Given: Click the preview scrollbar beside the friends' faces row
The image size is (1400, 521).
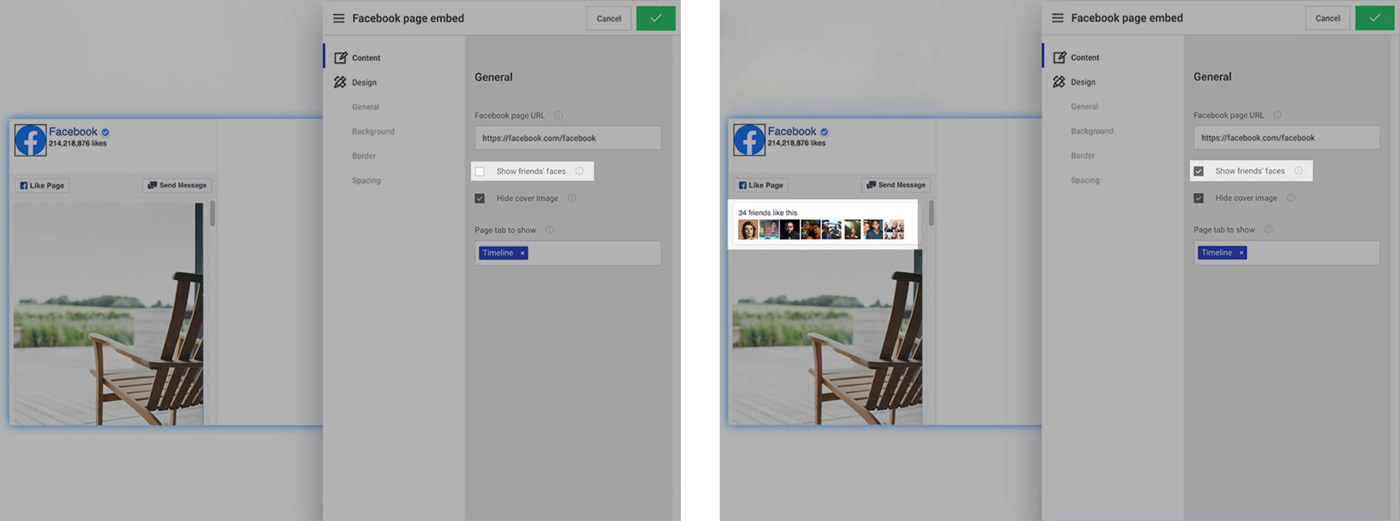Looking at the screenshot, I should pos(929,213).
